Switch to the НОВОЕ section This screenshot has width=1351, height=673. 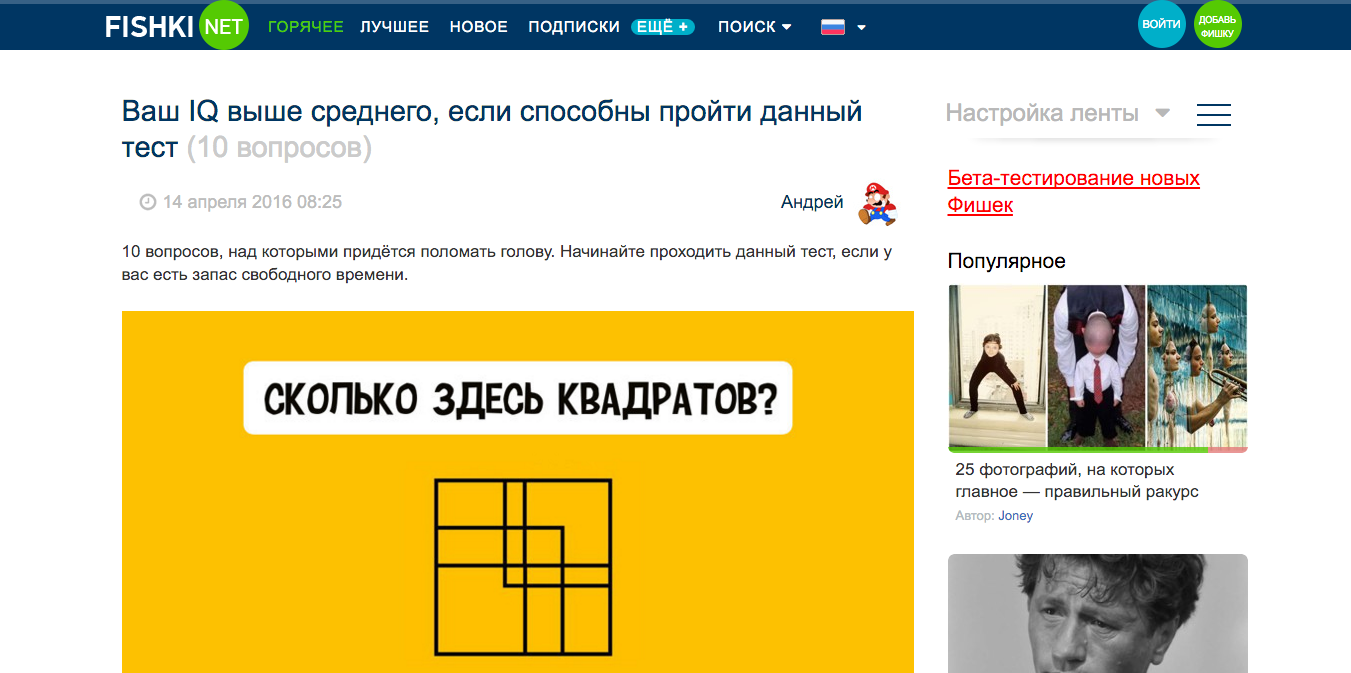[x=478, y=27]
